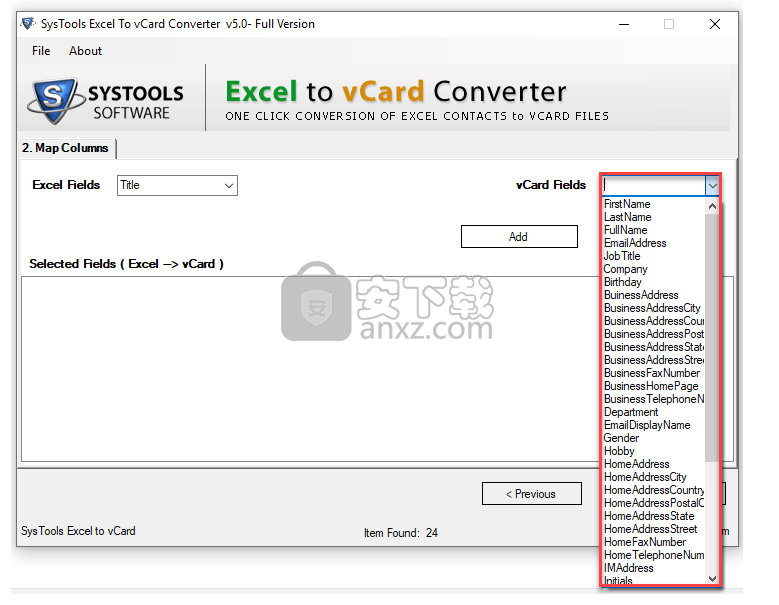Close the converter window
The width and height of the screenshot is (779, 605).
(x=715, y=24)
